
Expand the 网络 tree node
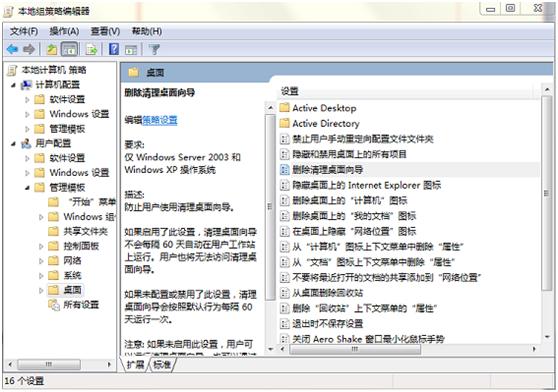pos(41,261)
